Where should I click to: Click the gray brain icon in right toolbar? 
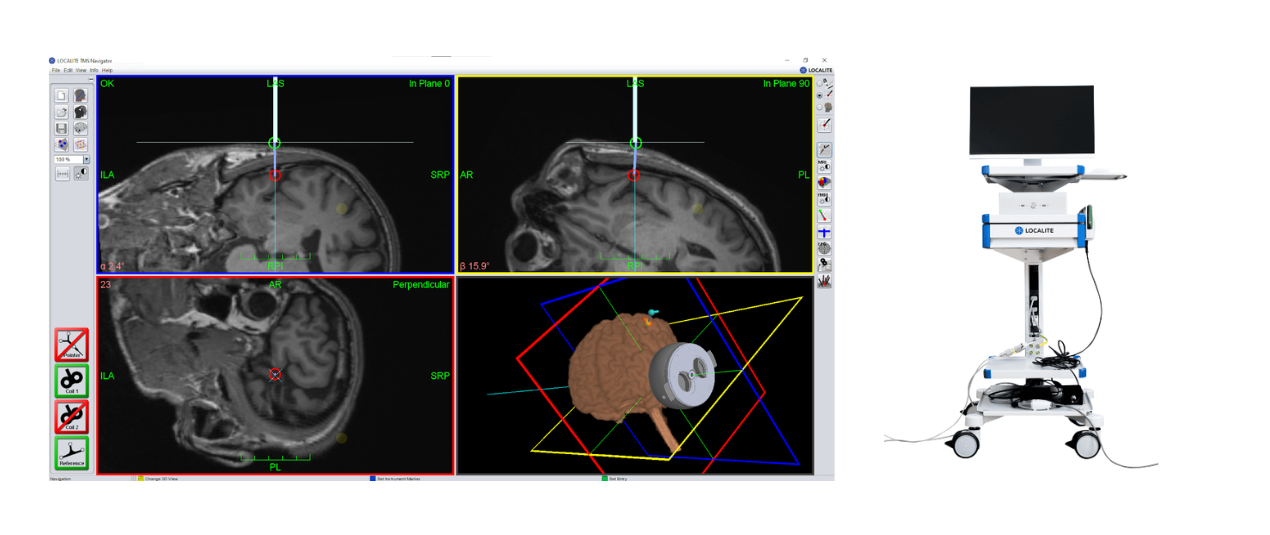[x=825, y=248]
